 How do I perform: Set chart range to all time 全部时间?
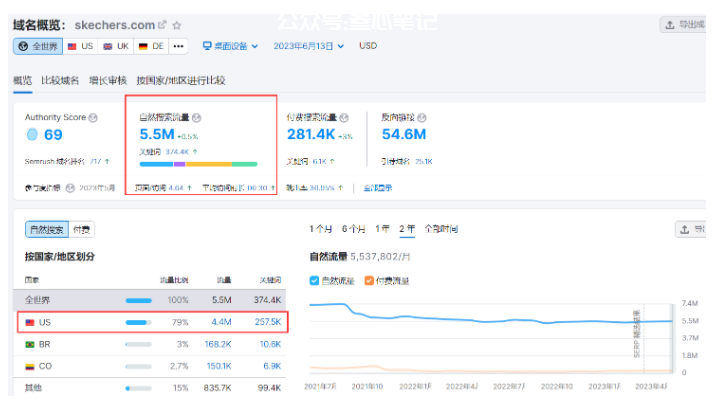[x=441, y=229]
